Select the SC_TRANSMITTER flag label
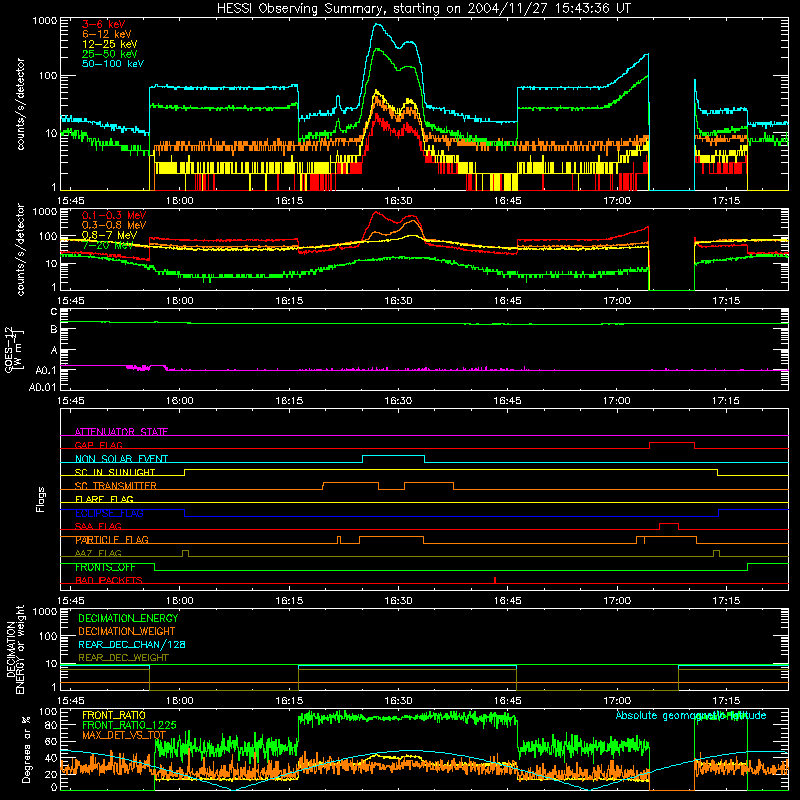 116,486
